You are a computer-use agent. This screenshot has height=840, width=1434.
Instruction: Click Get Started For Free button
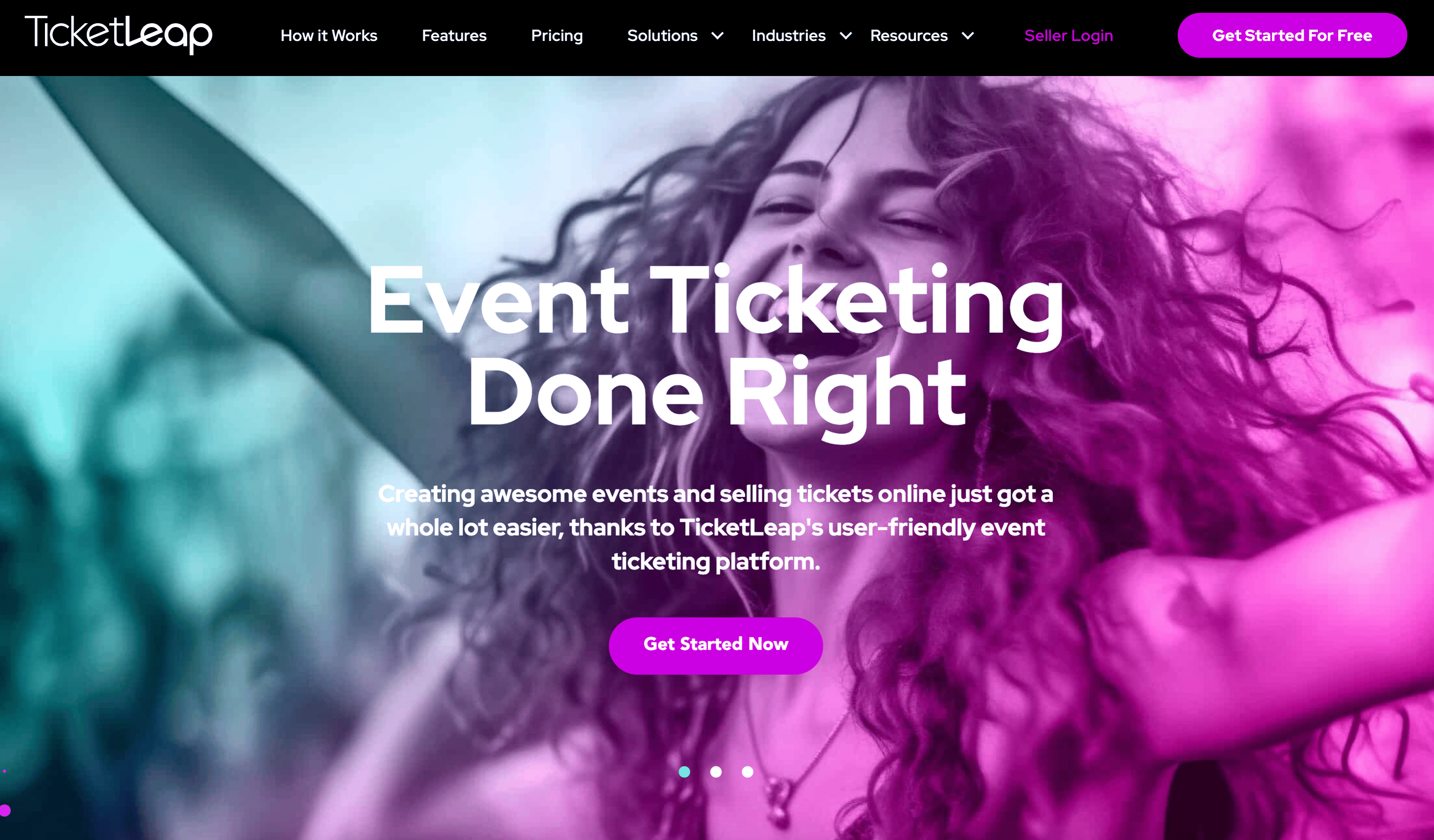click(x=1292, y=35)
